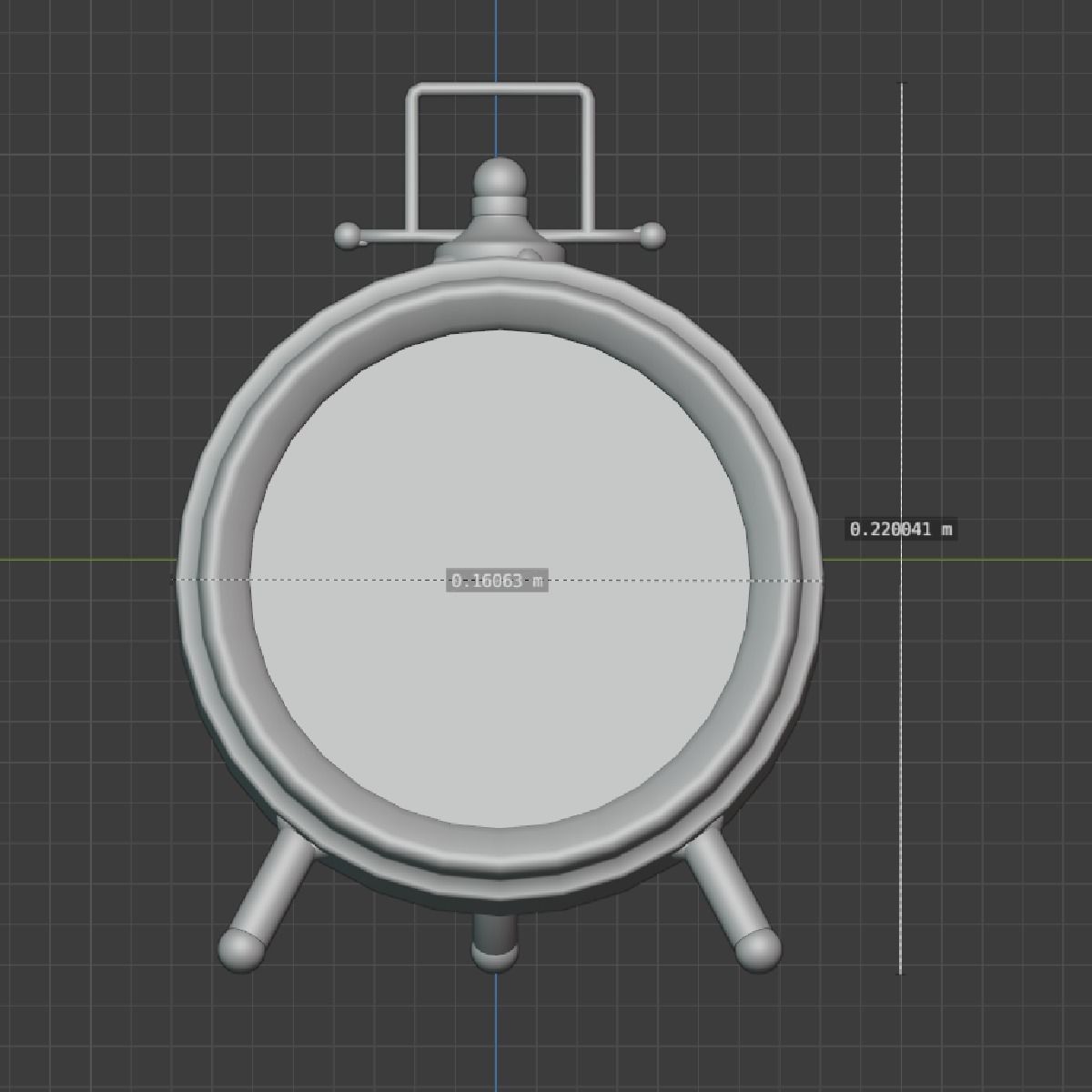Click the bottom endpoint of the height ruler
Screen dimensions: 1092x1092
(901, 973)
